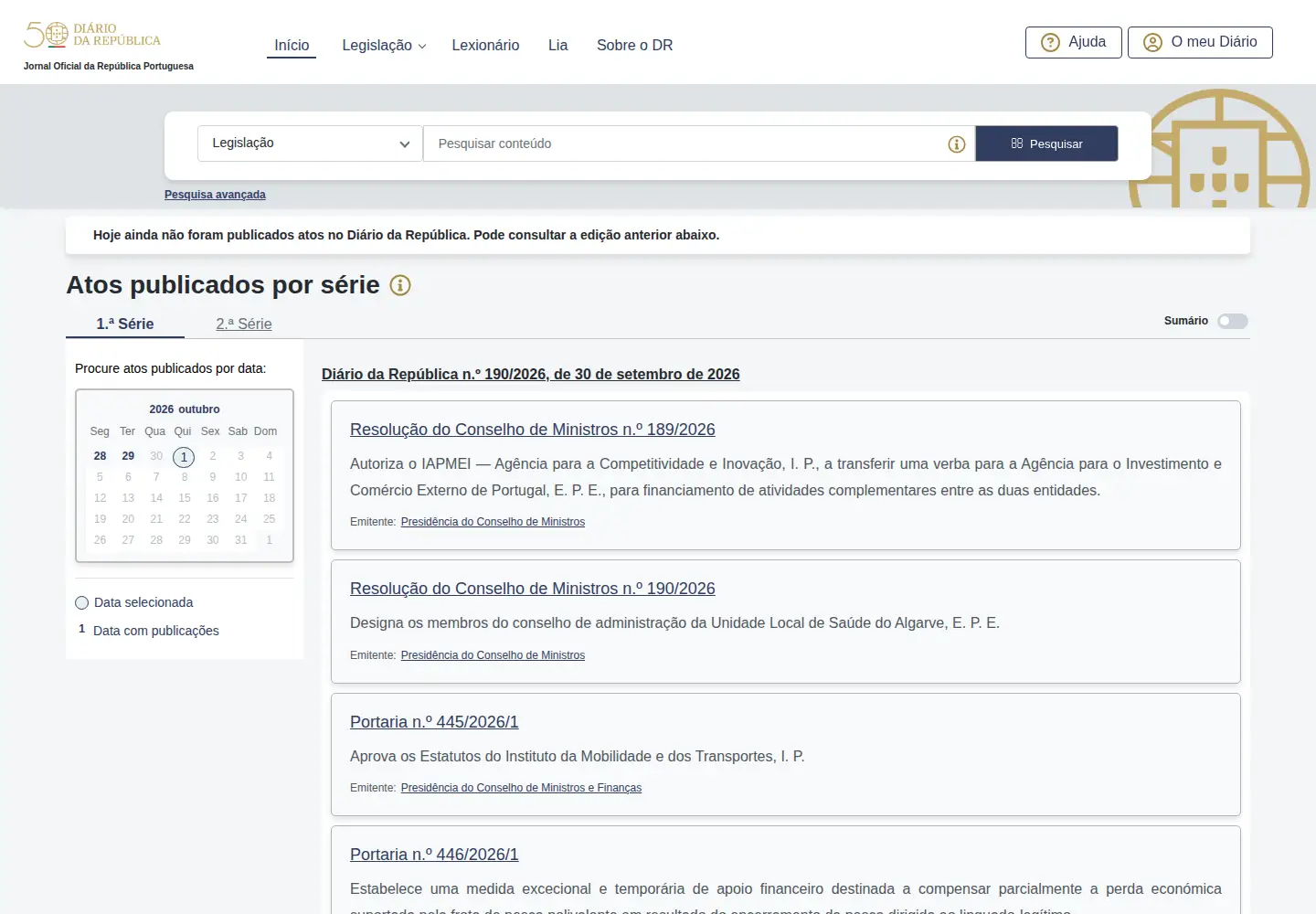
Task: Select day 28 in the first calendar row
Action: [100, 456]
